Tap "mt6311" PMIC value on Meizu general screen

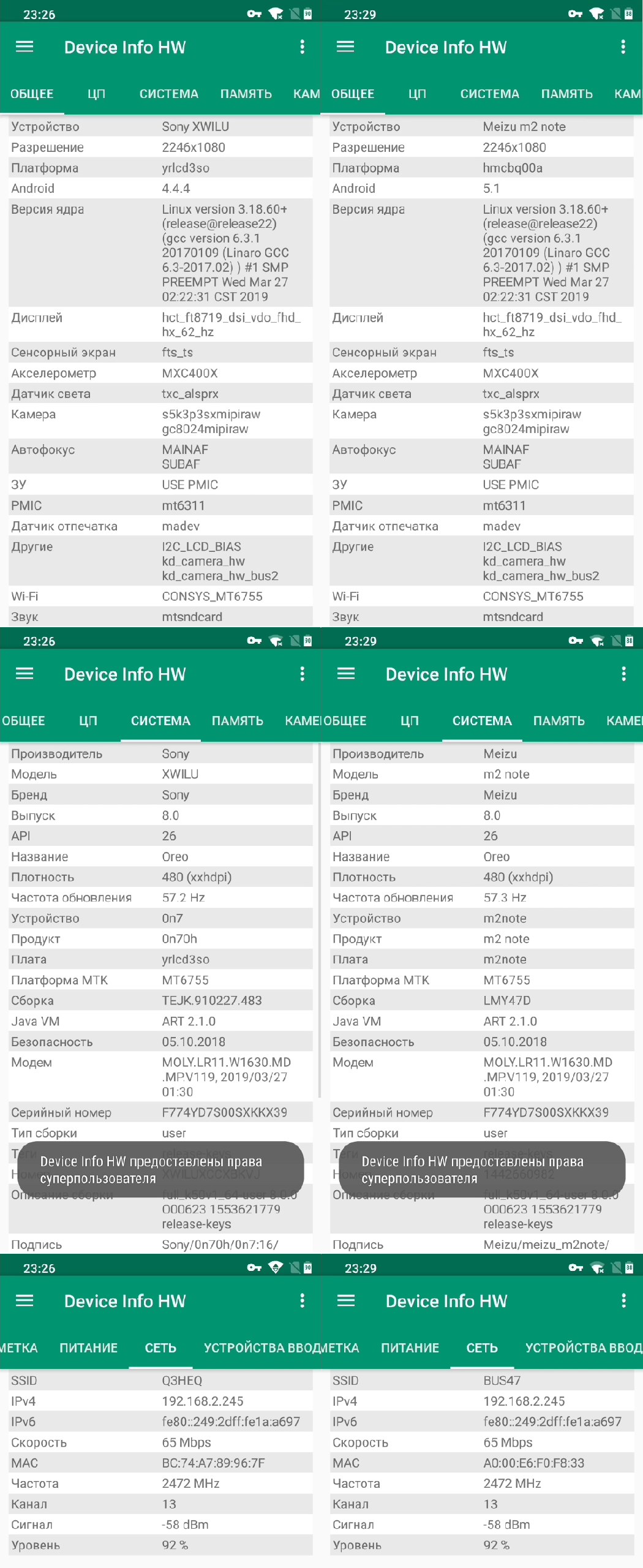click(x=504, y=505)
